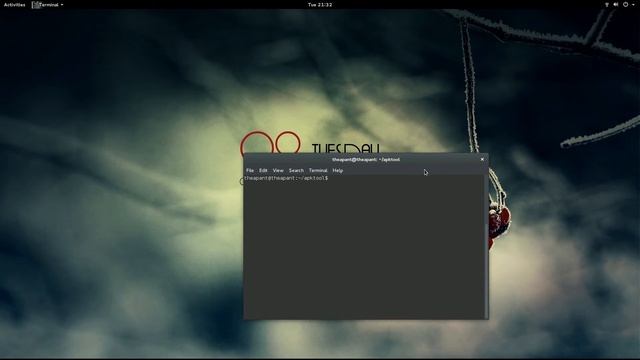Open the Search menu in terminal
Viewport: 640px width, 360px height.
pos(296,171)
